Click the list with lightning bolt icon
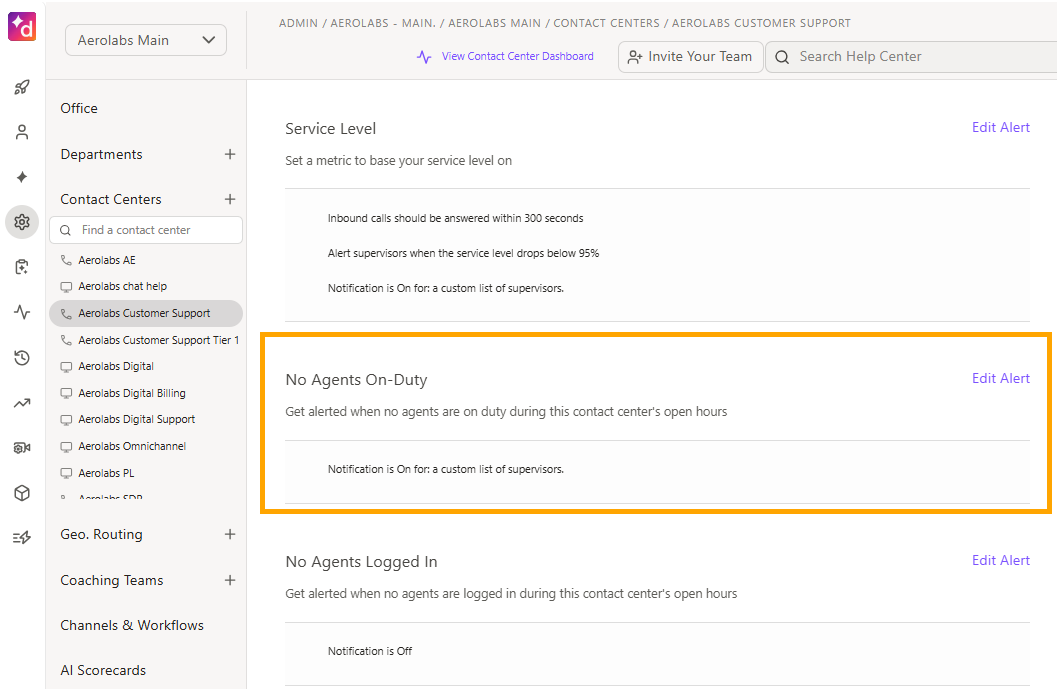This screenshot has height=689, width=1057. pyautogui.click(x=22, y=537)
